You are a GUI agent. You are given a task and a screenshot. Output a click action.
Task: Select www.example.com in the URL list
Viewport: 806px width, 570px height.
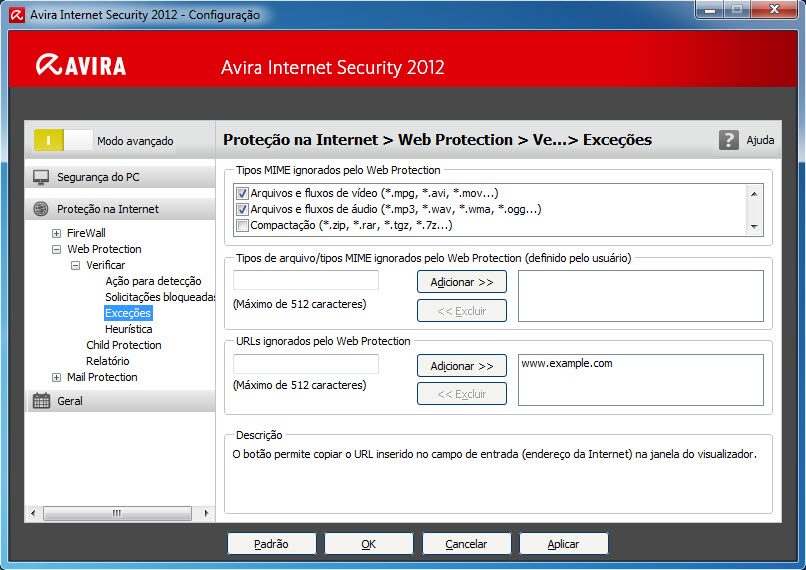coord(567,363)
